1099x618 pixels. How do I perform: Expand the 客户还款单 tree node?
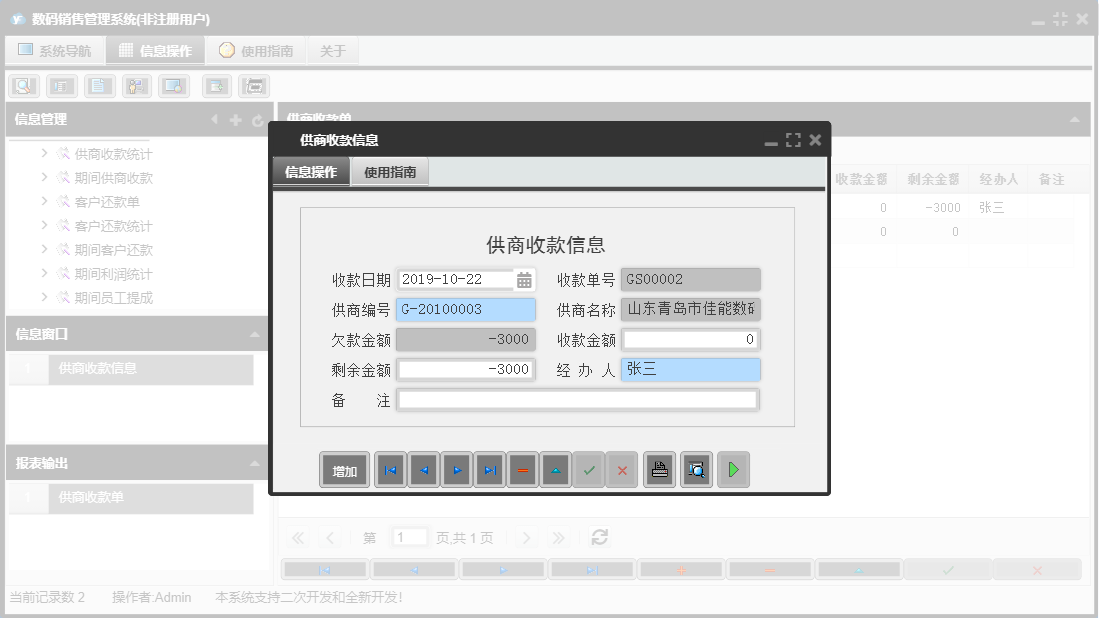(43, 201)
